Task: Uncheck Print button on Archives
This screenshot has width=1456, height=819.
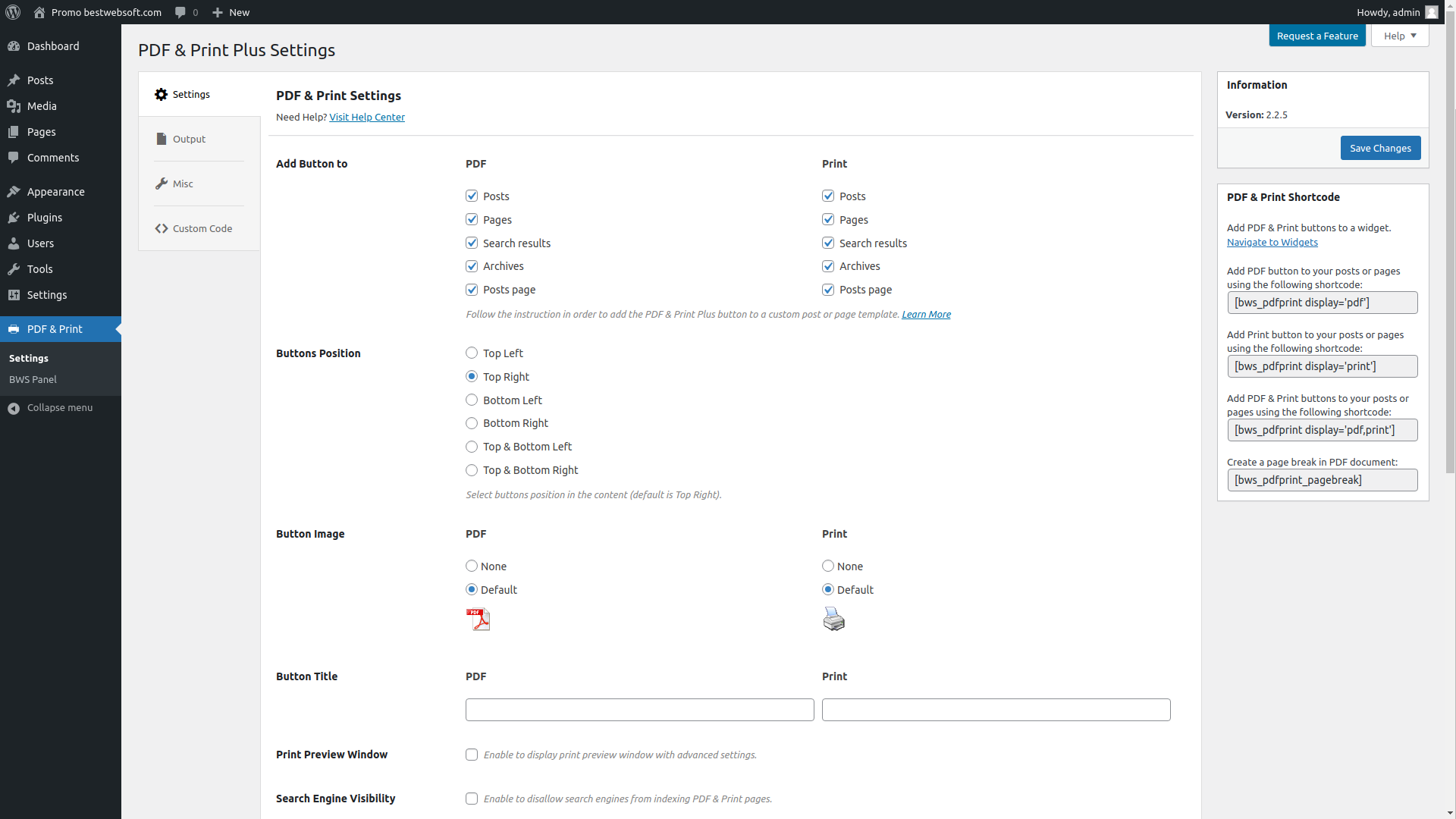Action: click(828, 266)
